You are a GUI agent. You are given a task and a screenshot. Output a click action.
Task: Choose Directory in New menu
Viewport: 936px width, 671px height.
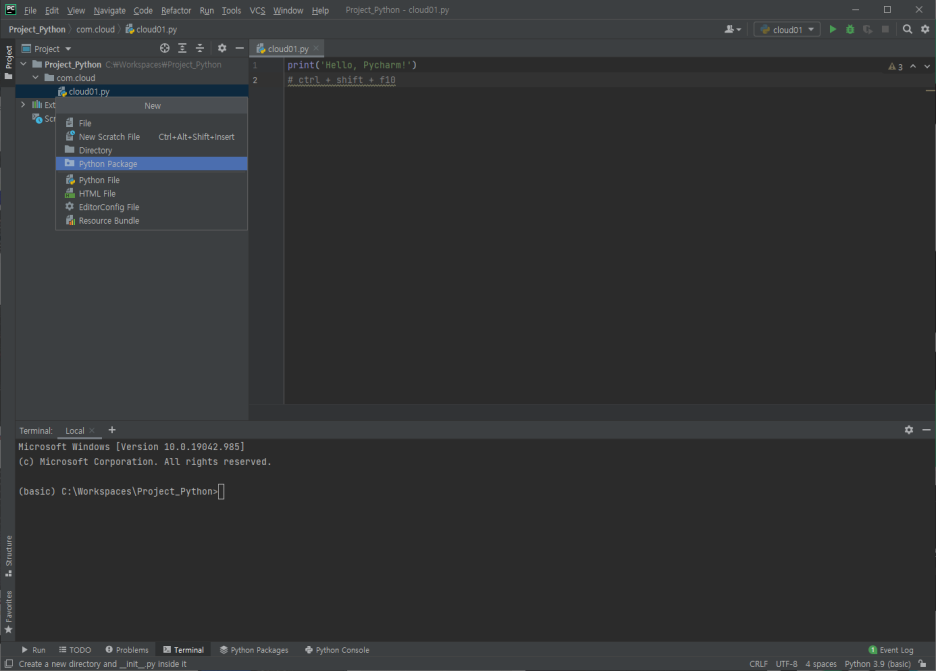point(152,150)
